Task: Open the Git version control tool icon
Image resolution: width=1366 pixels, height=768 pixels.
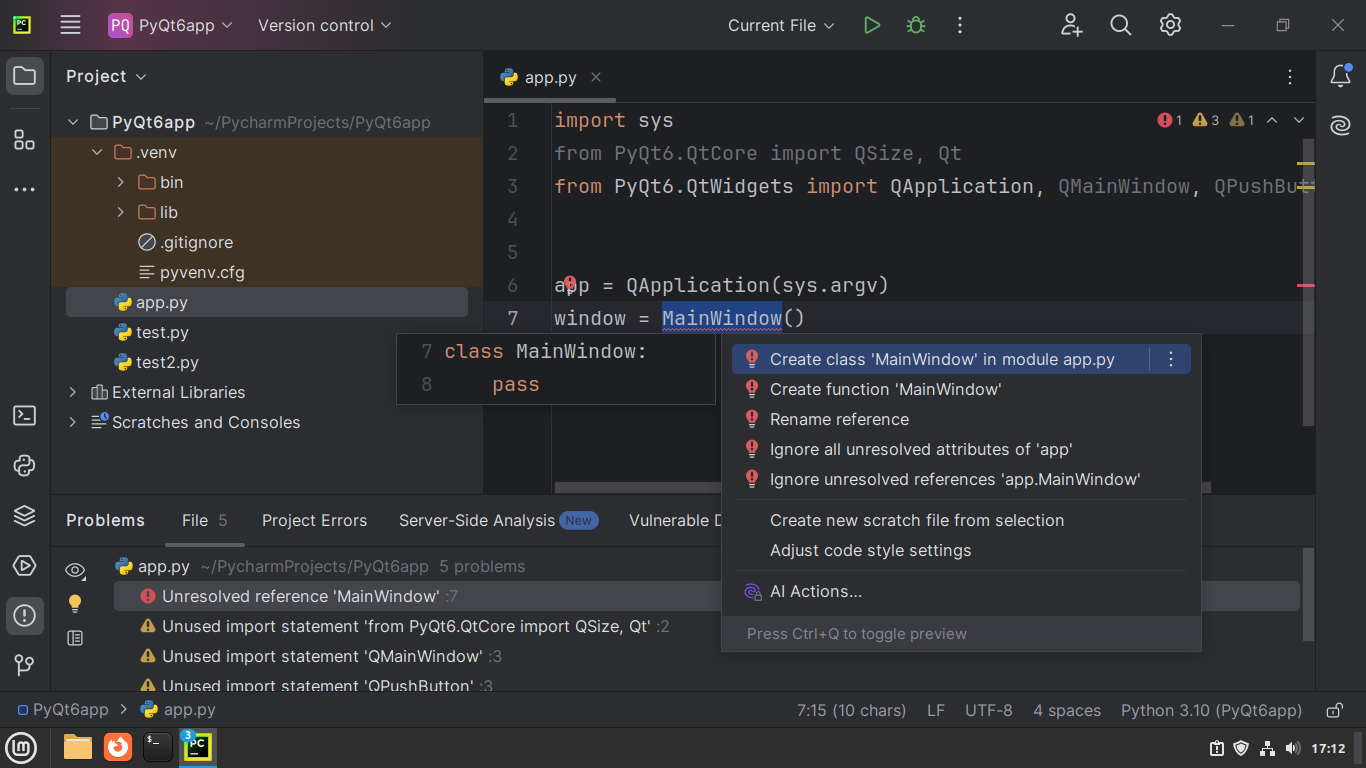Action: (25, 665)
